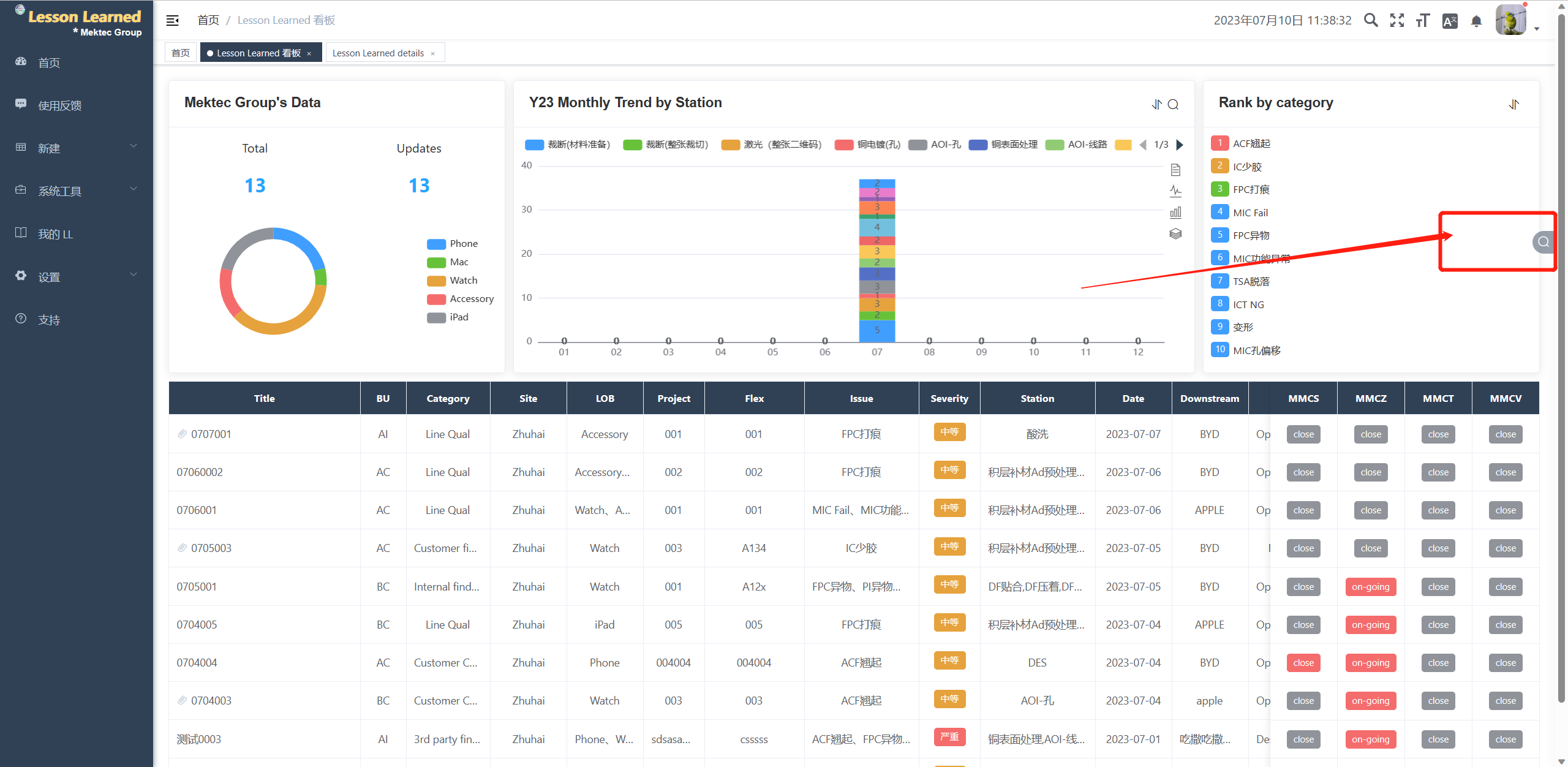Close the Lesson Learned details tab

[x=433, y=53]
